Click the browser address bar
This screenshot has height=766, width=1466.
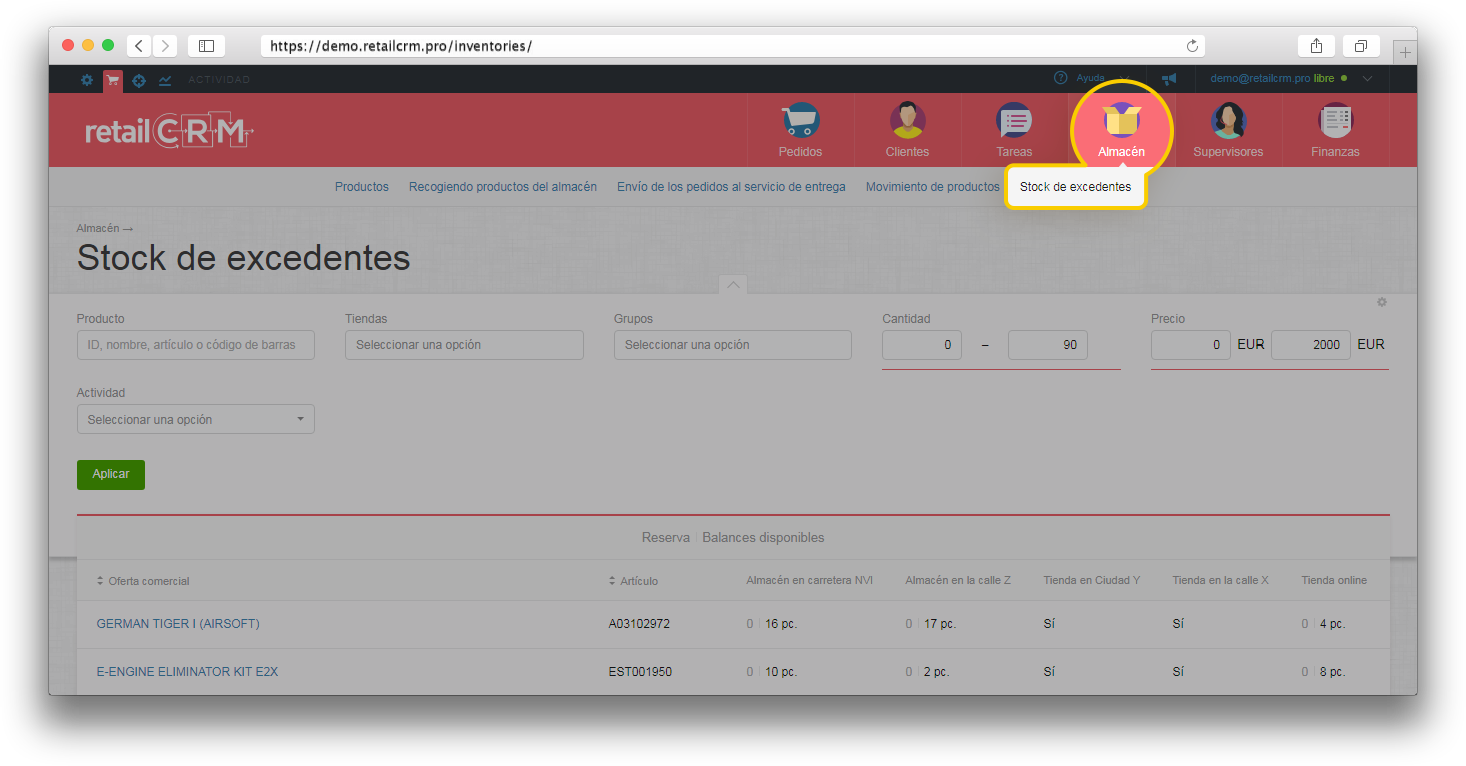pos(733,46)
